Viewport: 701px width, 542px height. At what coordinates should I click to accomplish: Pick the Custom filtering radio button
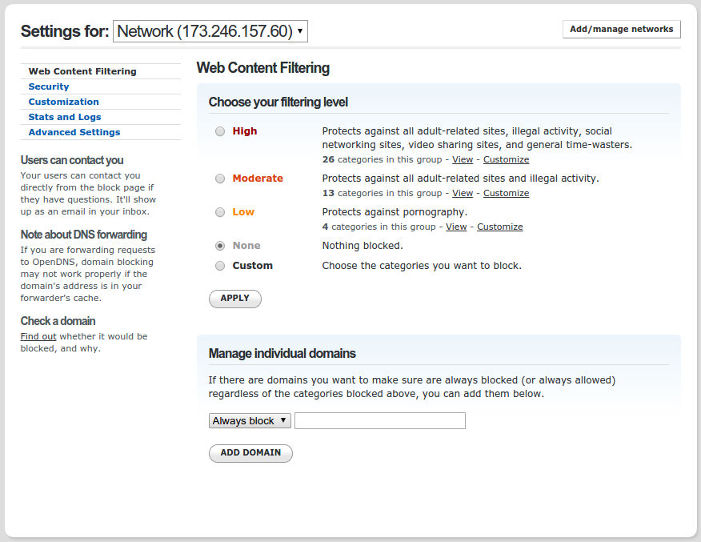220,266
